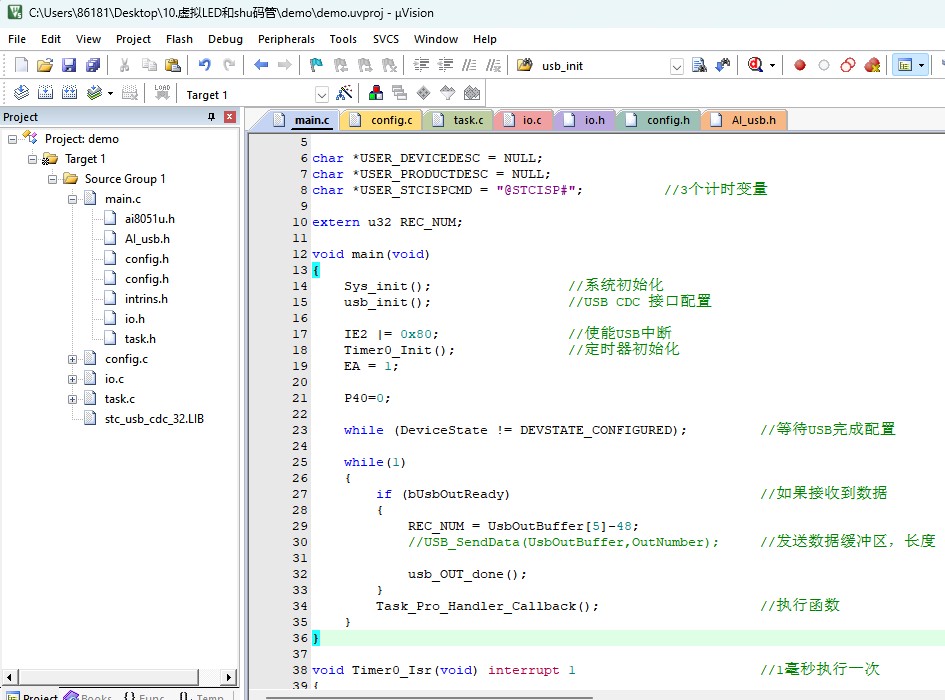Create a new file from the toolbar
945x700 pixels.
pos(21,65)
